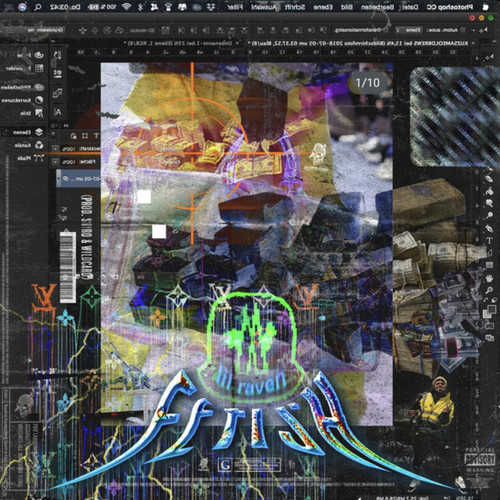
Task: Open the Kanäle channels panel icon
Action: [39, 145]
